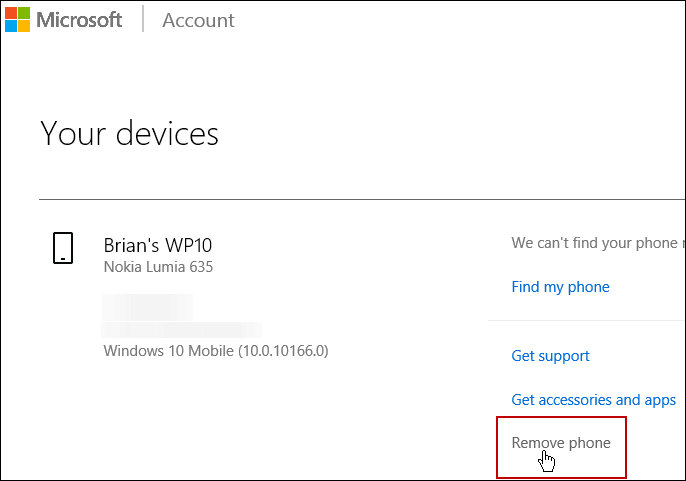Choose Remove phone for this device
The height and width of the screenshot is (481, 686).
[561, 442]
